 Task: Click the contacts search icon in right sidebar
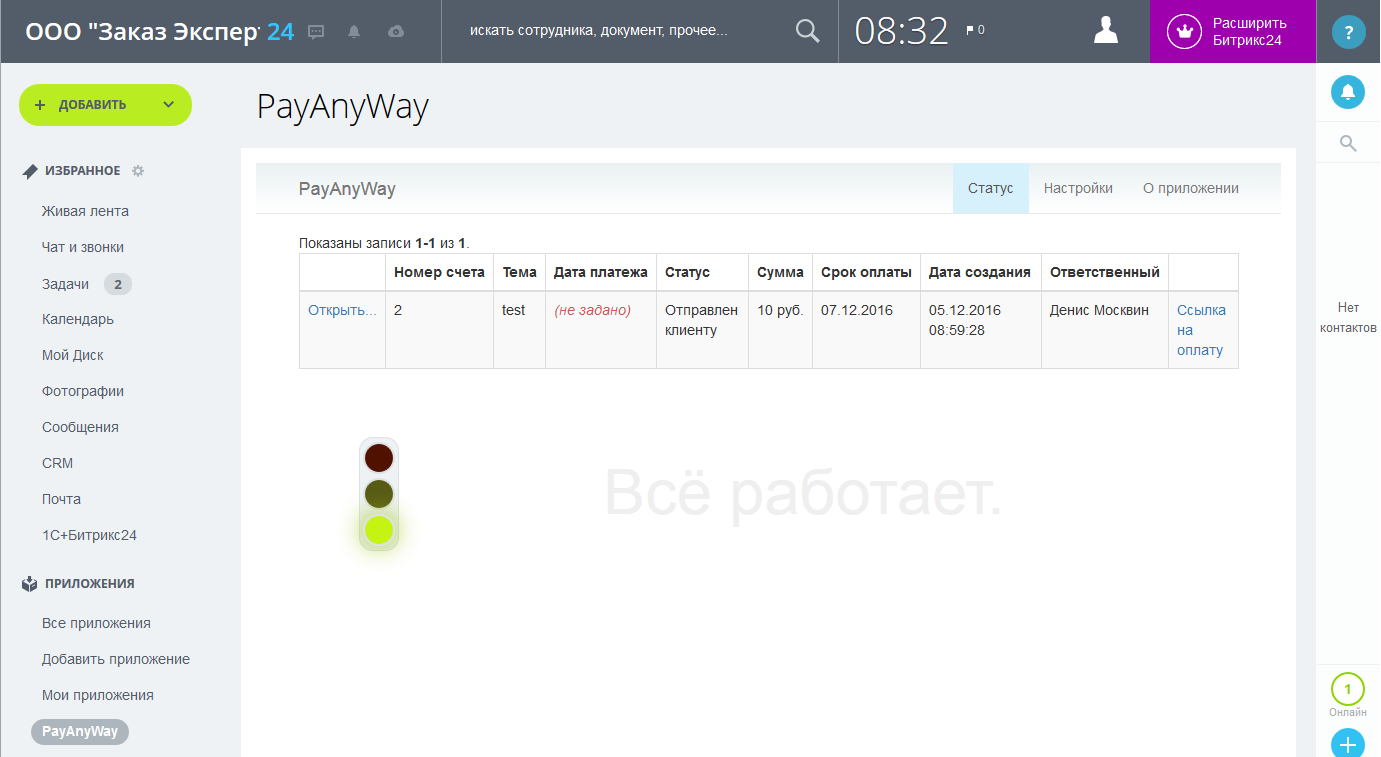1348,144
